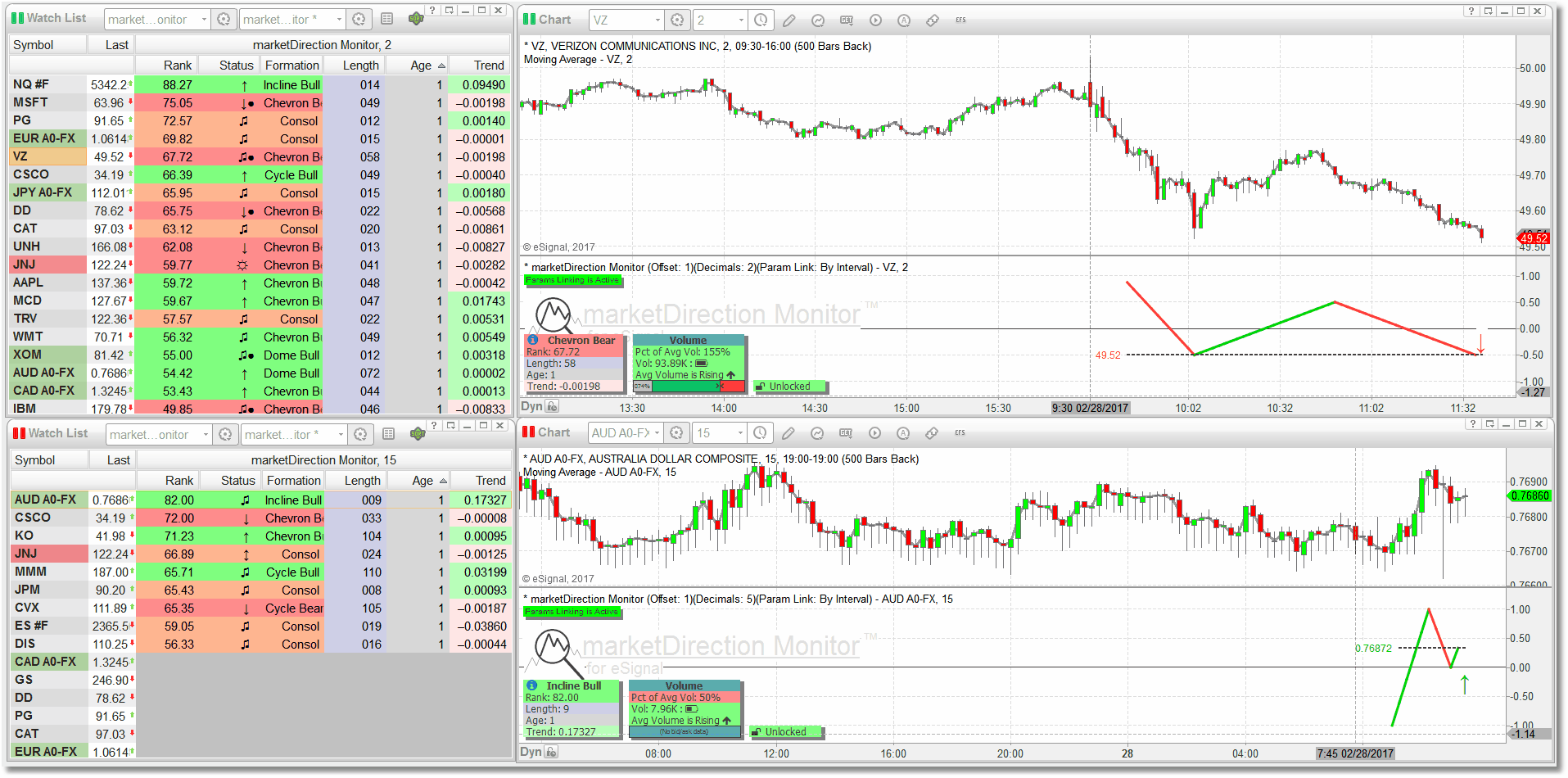Click the GET icon in AUD A0-FX chart
The image size is (1568, 778).
[846, 433]
